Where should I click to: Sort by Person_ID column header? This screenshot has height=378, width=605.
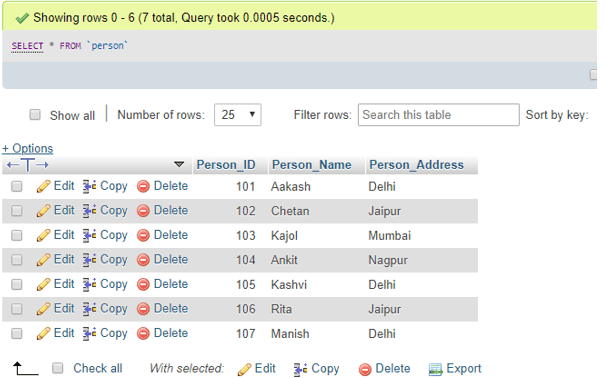tap(226, 165)
